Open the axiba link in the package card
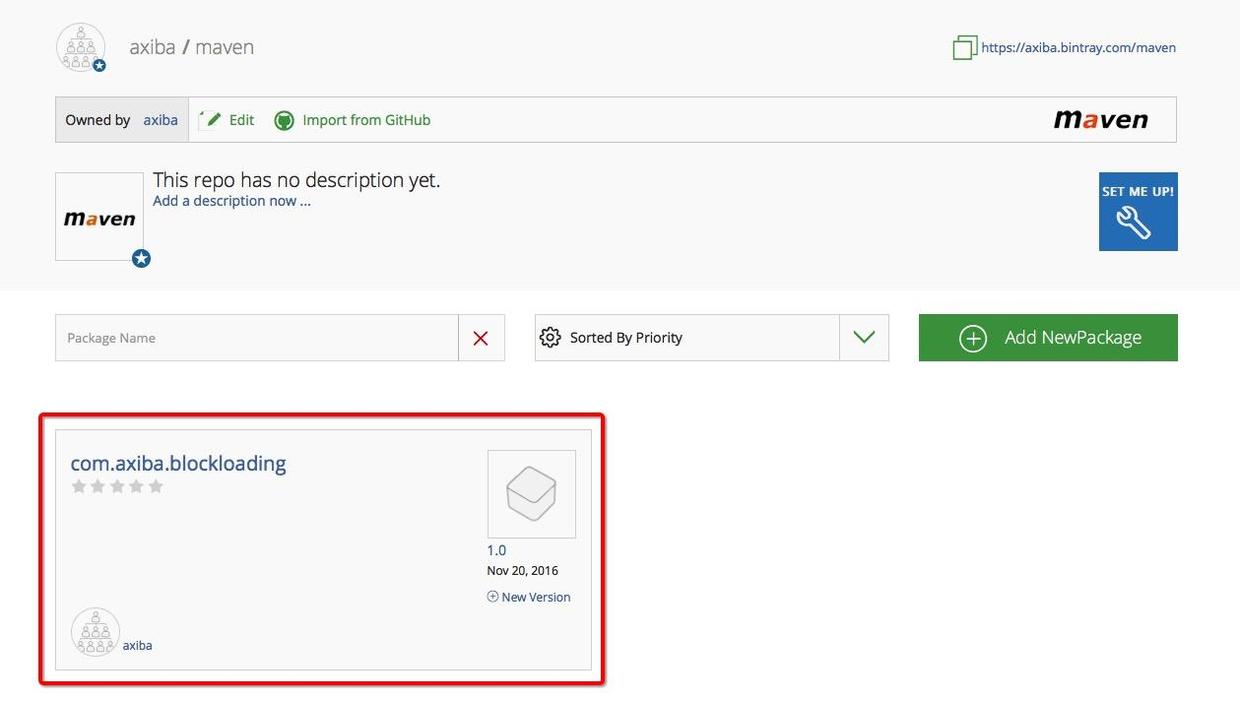1240x701 pixels. click(x=137, y=646)
